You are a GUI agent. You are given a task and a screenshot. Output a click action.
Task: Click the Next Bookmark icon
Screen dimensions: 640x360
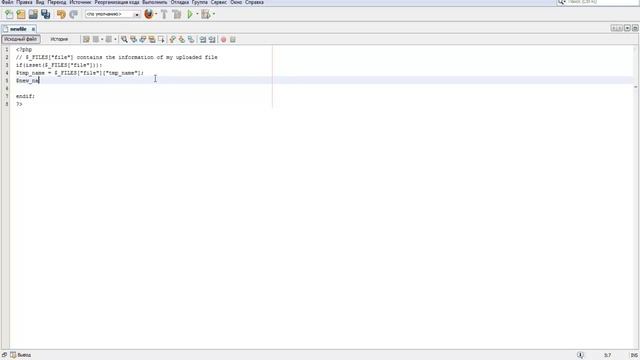click(182, 39)
